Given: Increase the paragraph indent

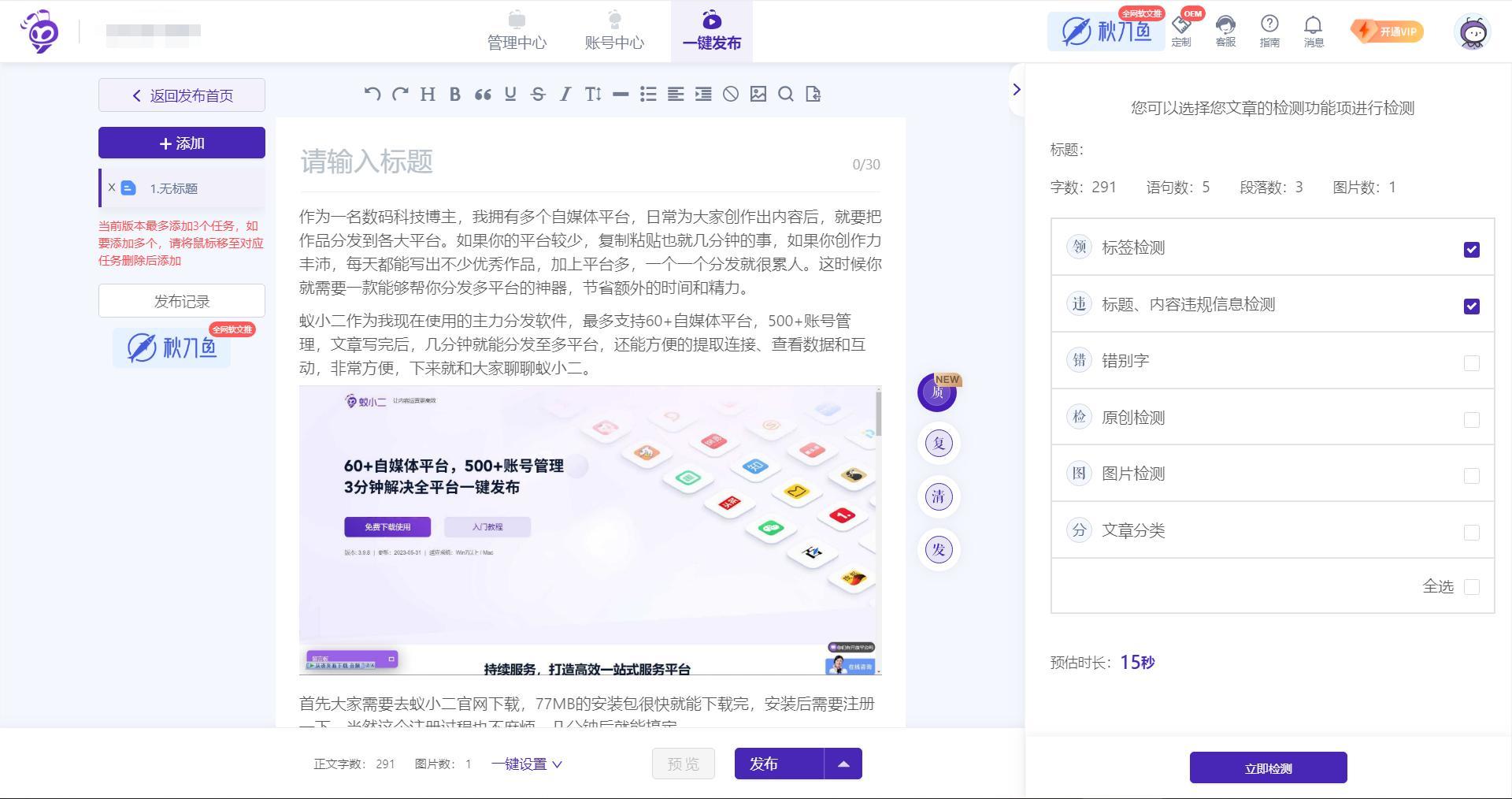Looking at the screenshot, I should (x=703, y=94).
